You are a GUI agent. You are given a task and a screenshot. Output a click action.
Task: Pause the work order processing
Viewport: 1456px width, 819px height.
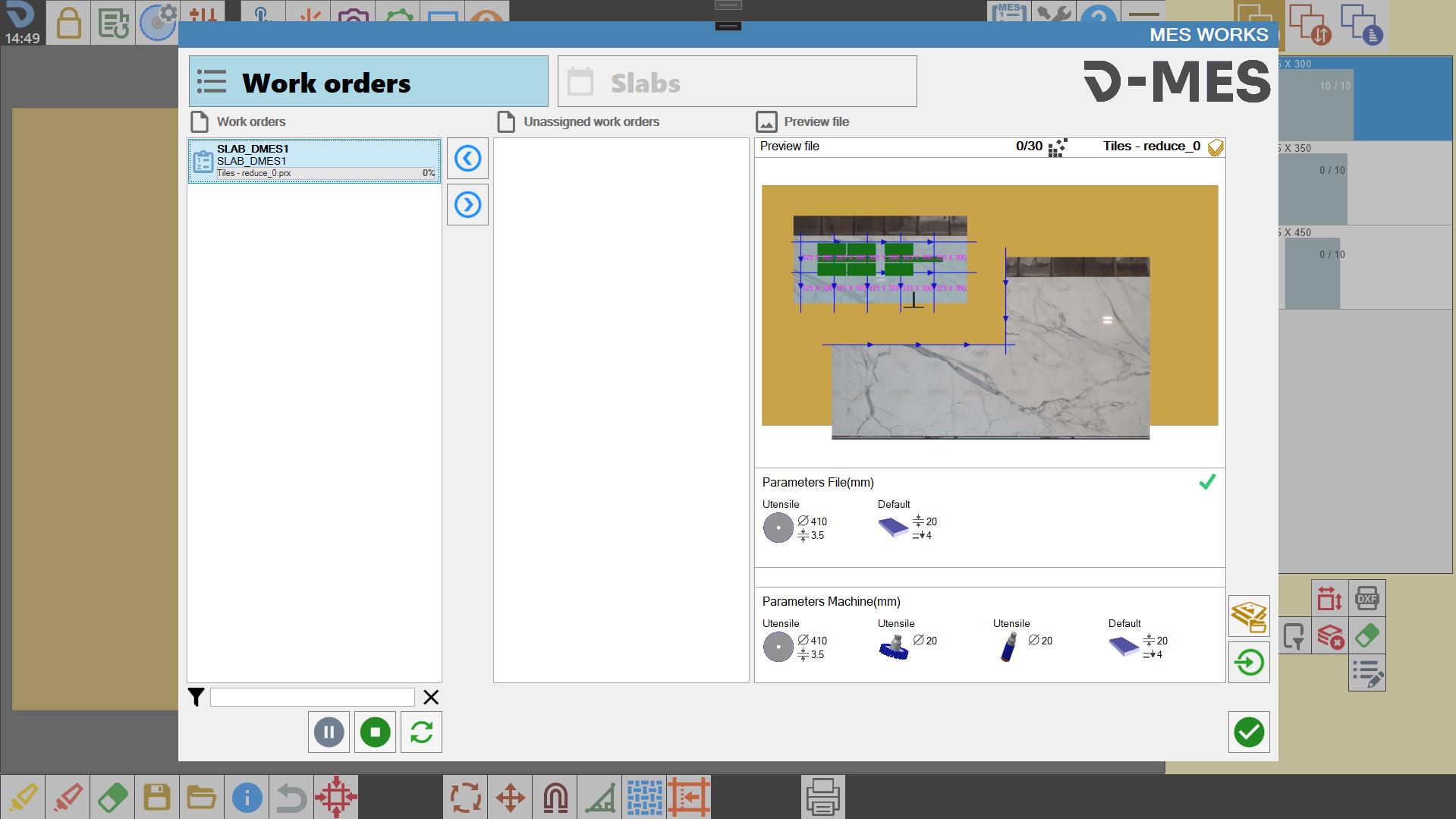[329, 732]
